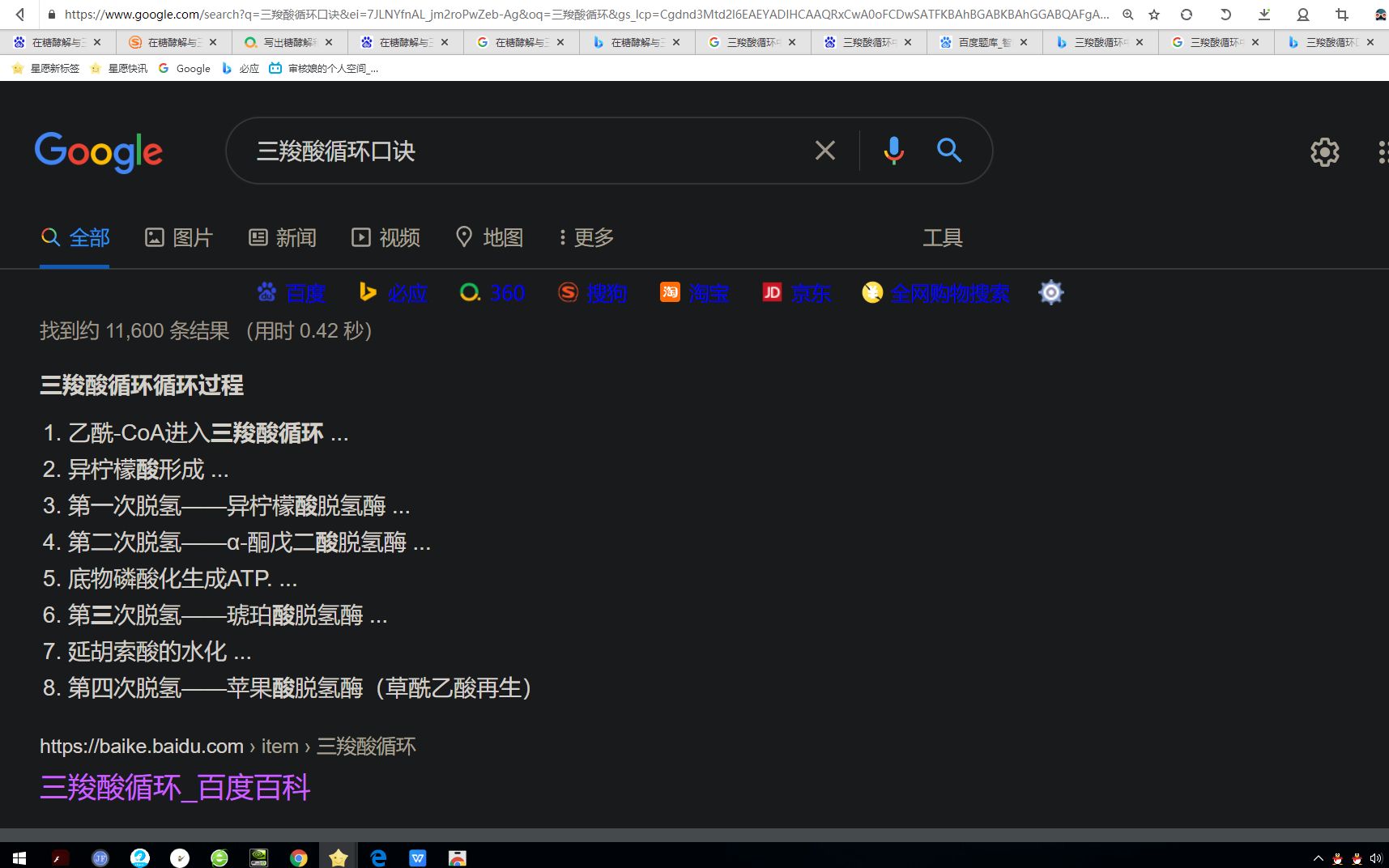1389x868 pixels.
Task: Open Google settings gear at top right
Action: [x=1324, y=152]
